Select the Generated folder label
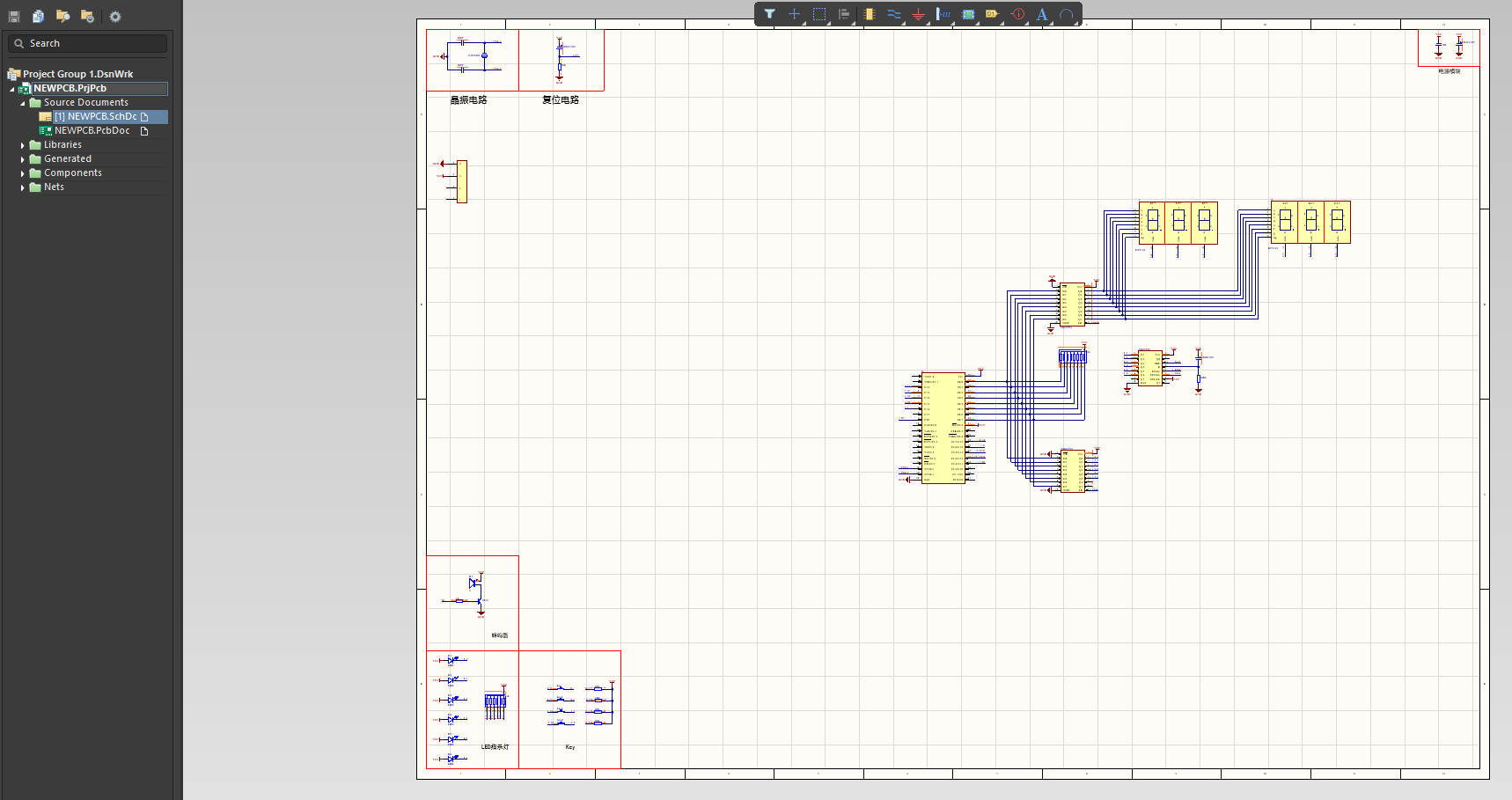Image resolution: width=1512 pixels, height=800 pixels. tap(68, 158)
